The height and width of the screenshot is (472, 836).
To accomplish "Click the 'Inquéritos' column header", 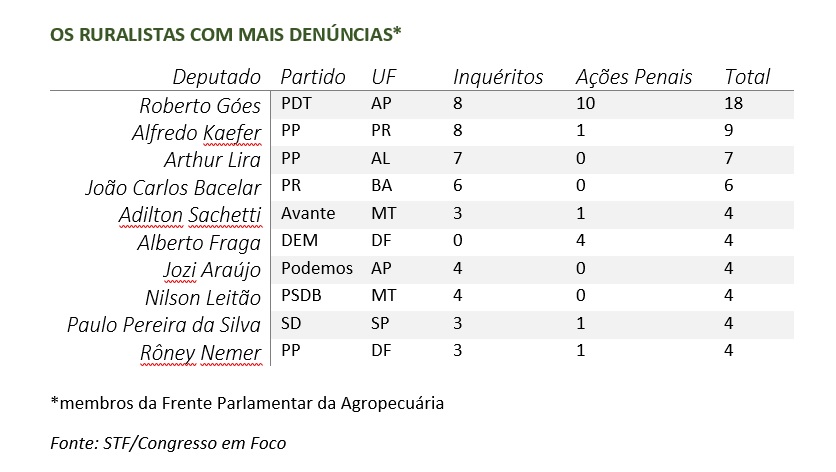I will pos(498,77).
